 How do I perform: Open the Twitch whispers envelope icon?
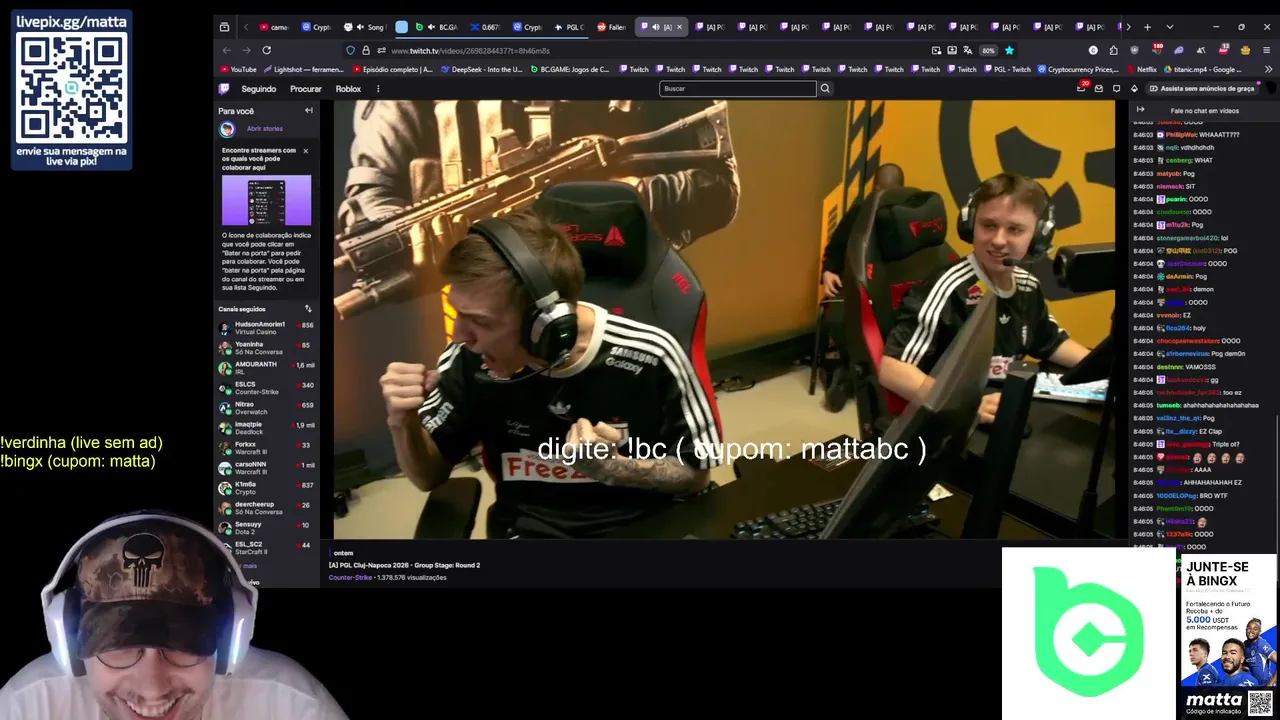[1099, 89]
